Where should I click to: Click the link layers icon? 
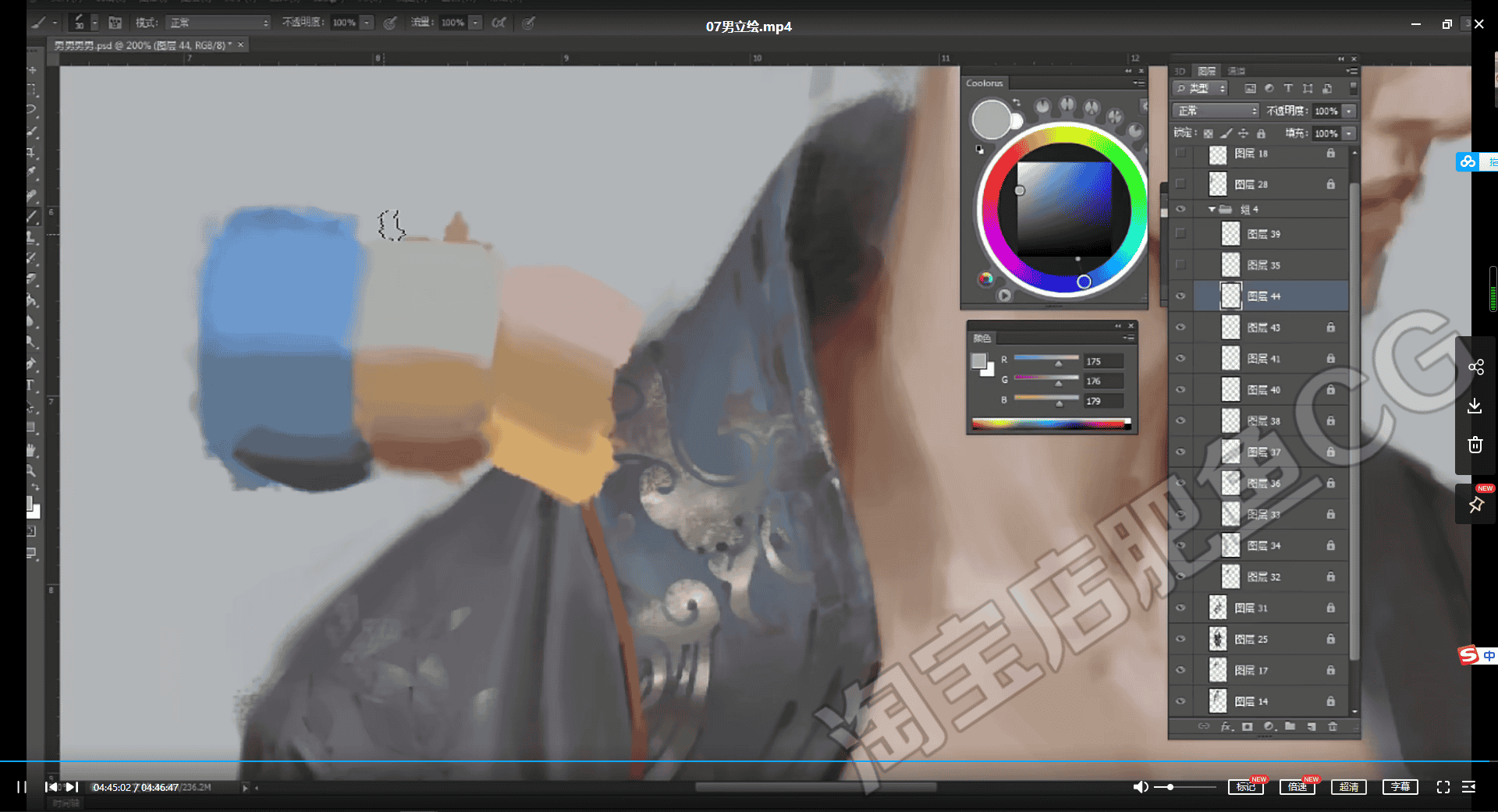tap(1203, 726)
